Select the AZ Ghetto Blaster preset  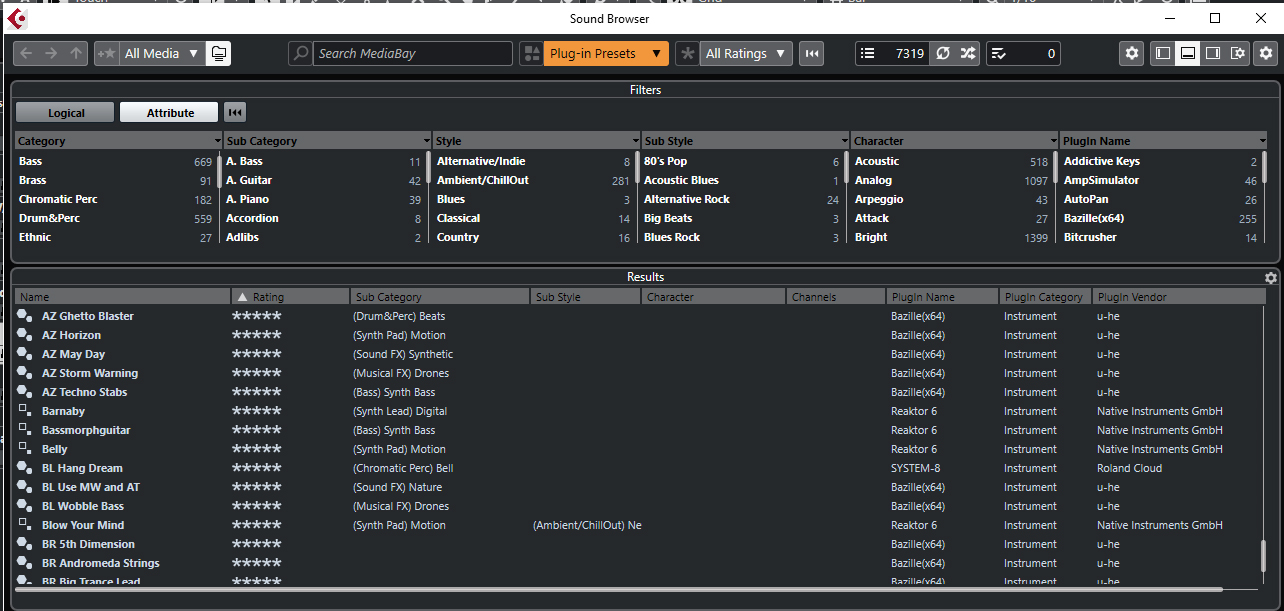coord(88,316)
